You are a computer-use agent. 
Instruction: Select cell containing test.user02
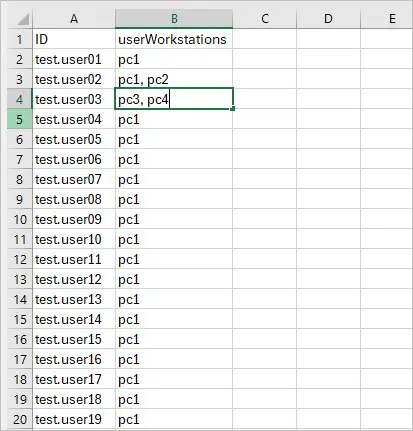coord(74,79)
